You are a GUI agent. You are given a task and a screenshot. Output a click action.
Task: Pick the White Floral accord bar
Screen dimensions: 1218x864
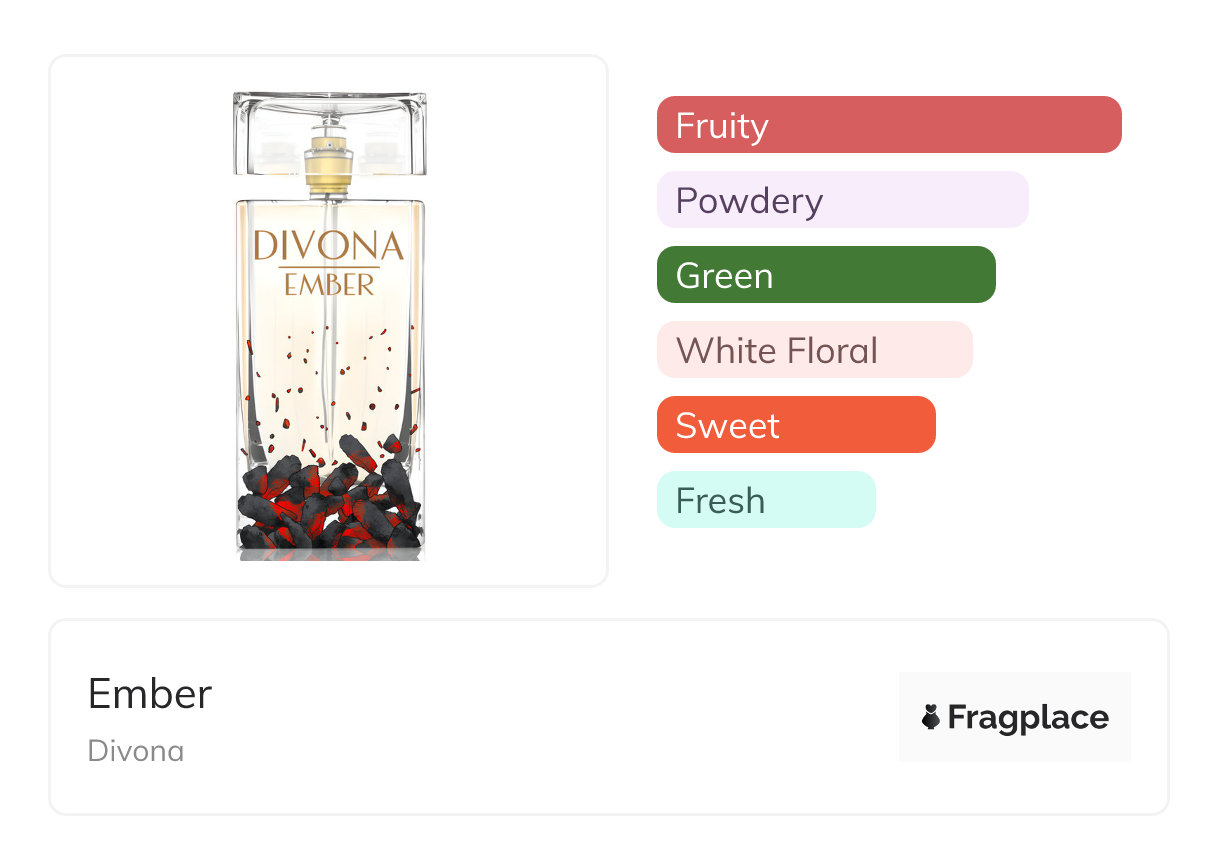814,350
